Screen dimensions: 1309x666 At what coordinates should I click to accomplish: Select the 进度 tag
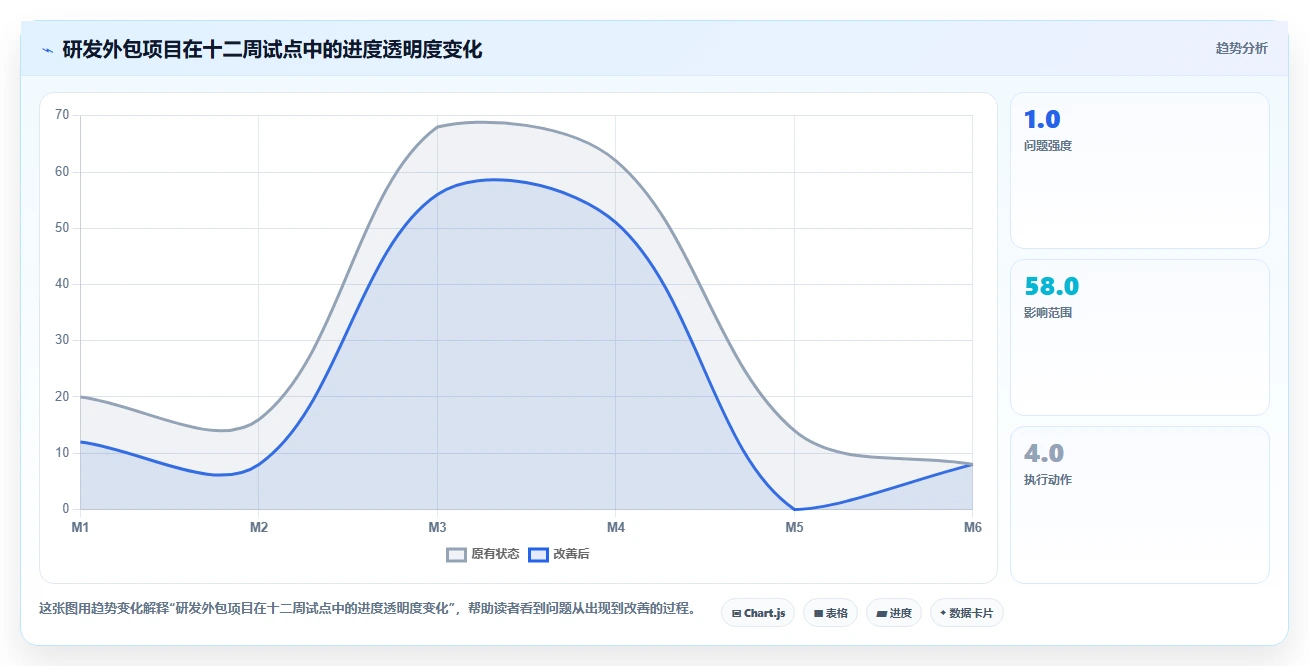click(x=894, y=613)
